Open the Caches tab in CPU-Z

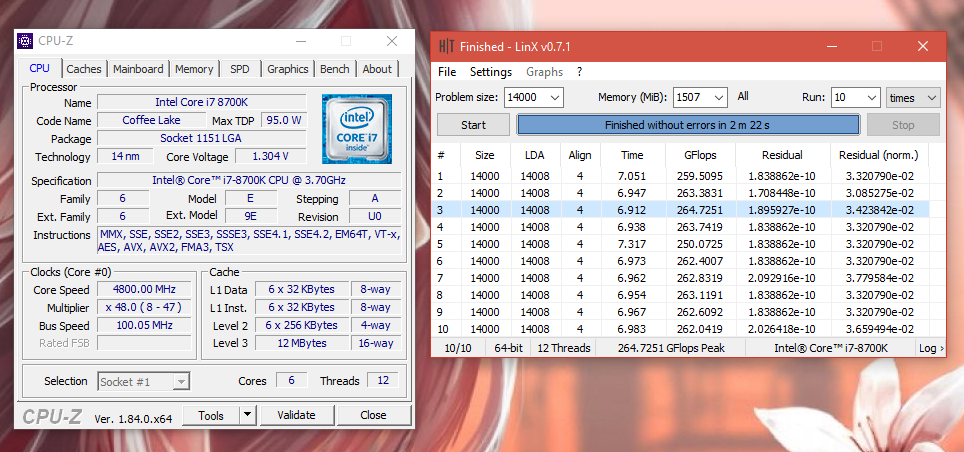tap(84, 69)
